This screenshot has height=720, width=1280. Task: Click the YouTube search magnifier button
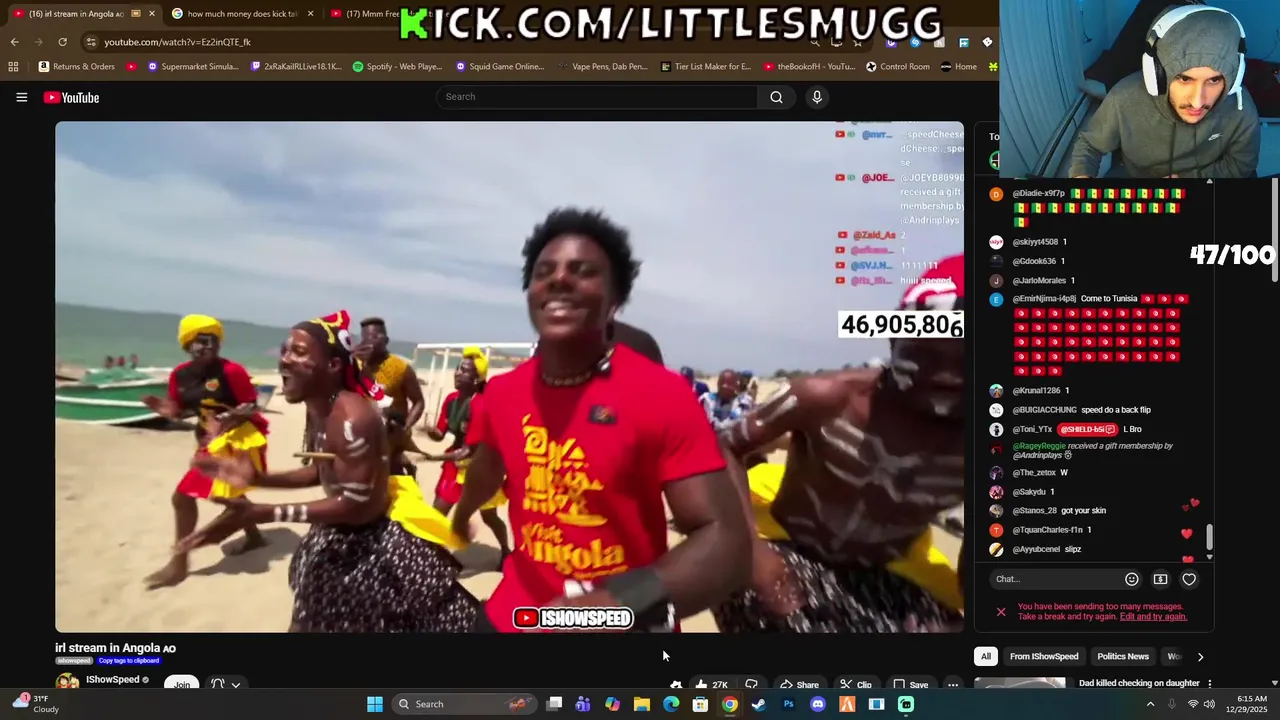point(776,97)
